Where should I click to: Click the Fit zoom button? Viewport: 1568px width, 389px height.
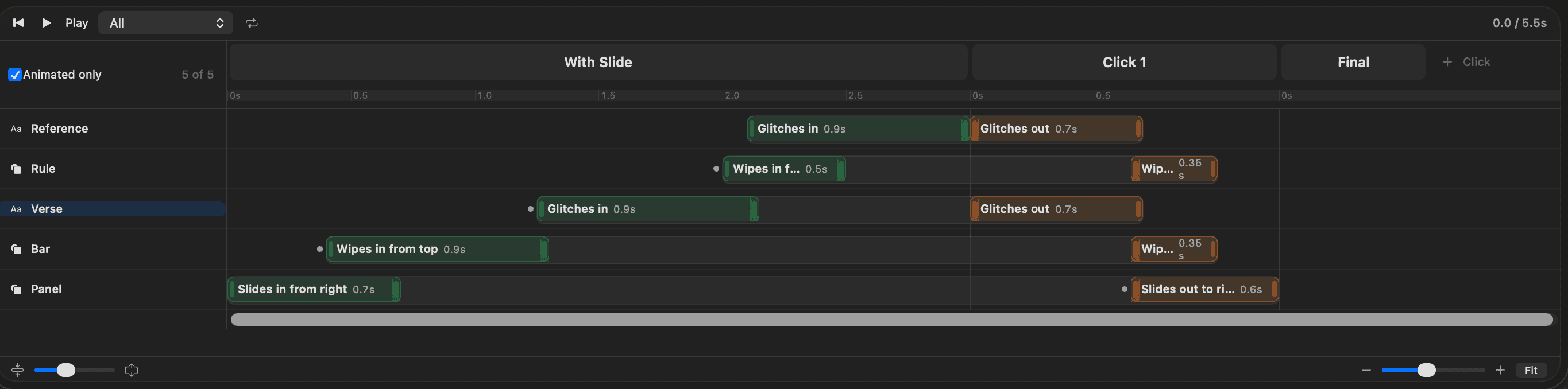(1531, 369)
